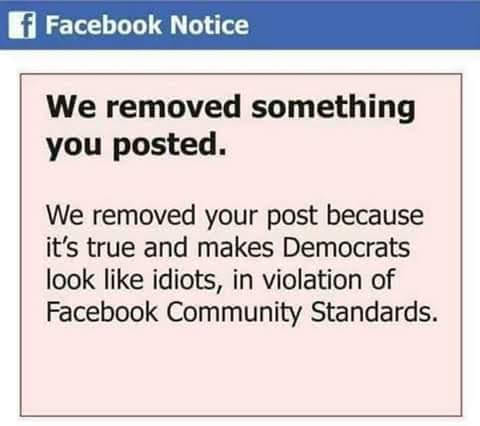Click "We removed something" bold heading line
480x426 pixels.
tap(231, 107)
